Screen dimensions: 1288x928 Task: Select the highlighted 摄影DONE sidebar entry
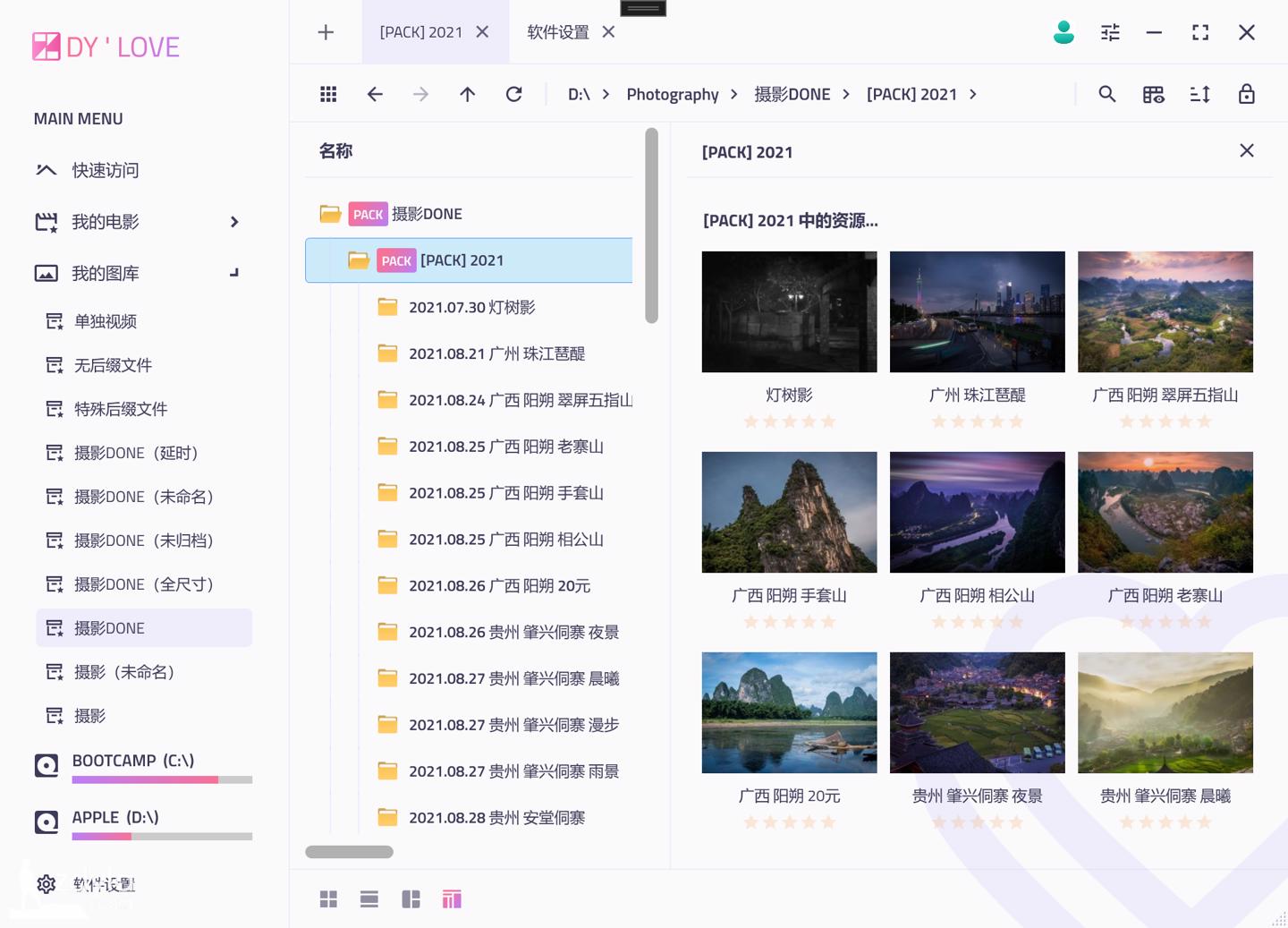click(x=143, y=628)
